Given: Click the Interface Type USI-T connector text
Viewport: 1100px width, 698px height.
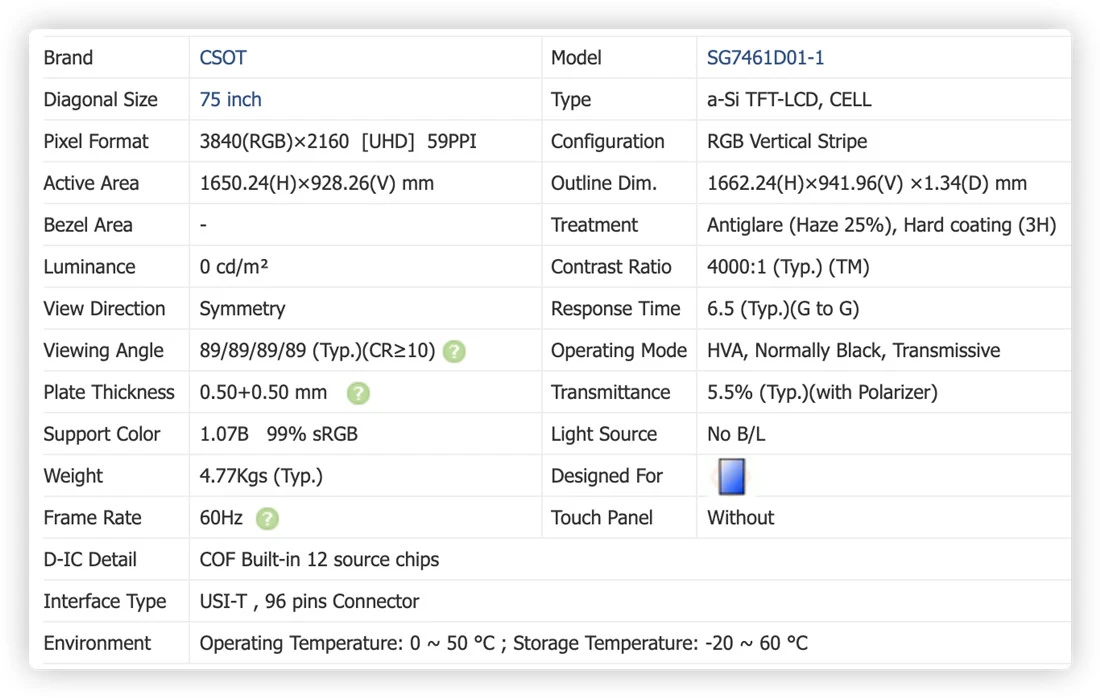Looking at the screenshot, I should 309,601.
